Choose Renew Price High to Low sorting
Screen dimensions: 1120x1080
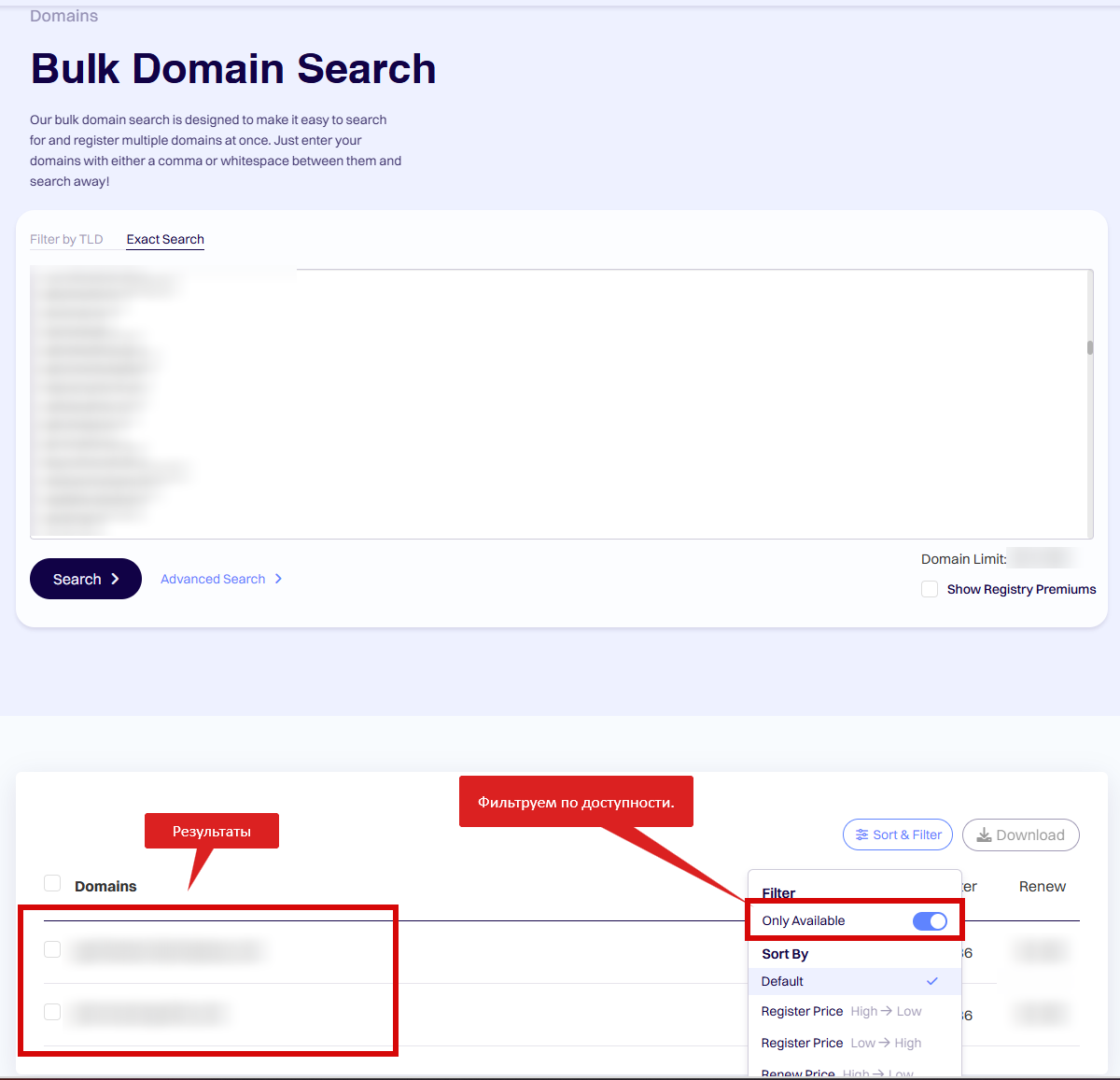click(x=837, y=1073)
